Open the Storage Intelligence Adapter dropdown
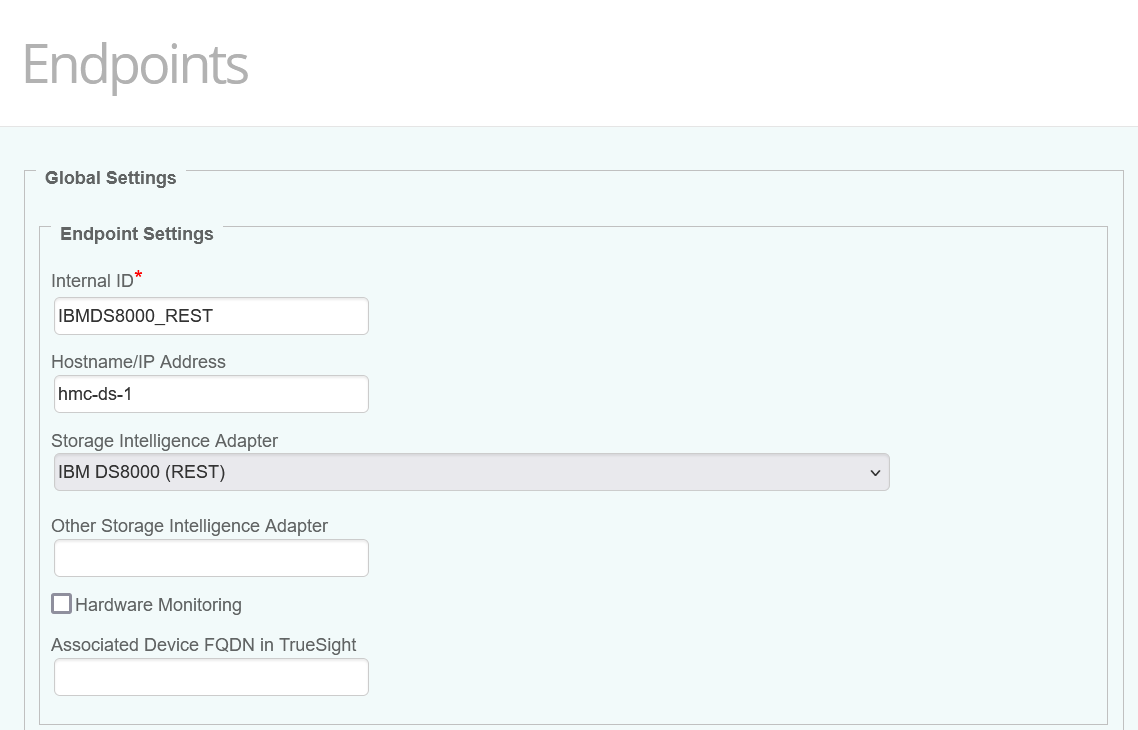The image size is (1138, 730). point(470,471)
